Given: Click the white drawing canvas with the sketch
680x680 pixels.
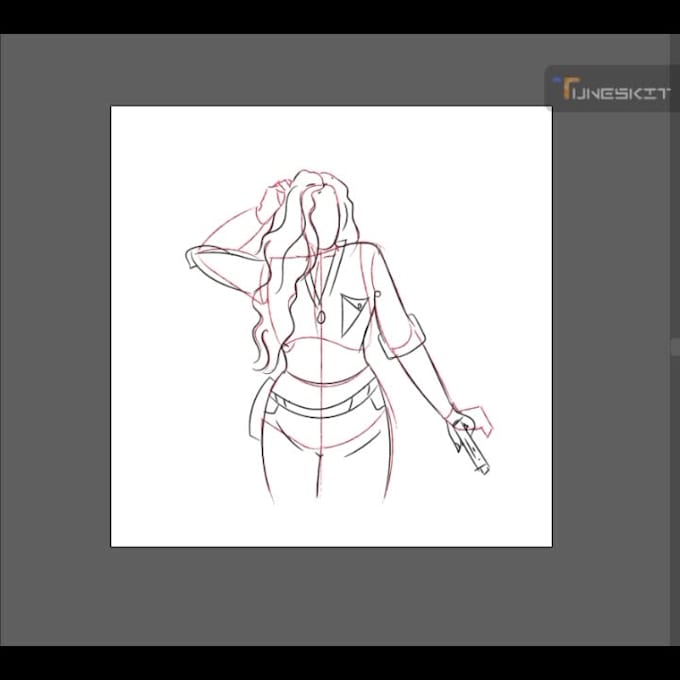Looking at the screenshot, I should click(x=331, y=326).
